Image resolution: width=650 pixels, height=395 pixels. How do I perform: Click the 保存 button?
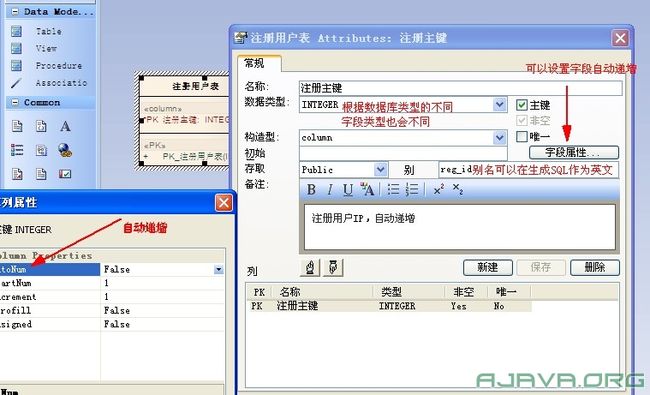point(541,267)
